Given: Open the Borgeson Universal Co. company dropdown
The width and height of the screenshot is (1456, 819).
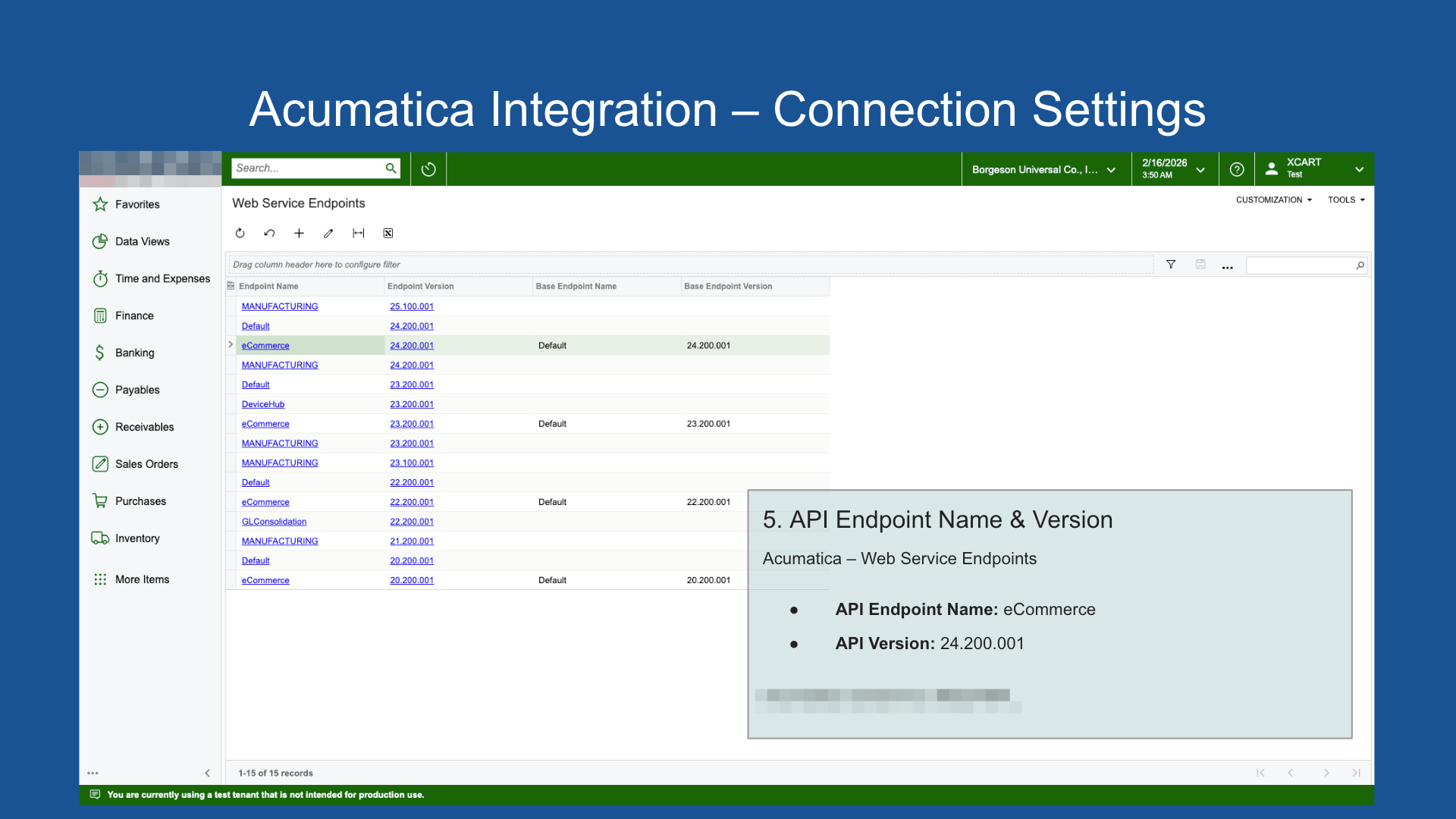Looking at the screenshot, I should [x=1044, y=169].
